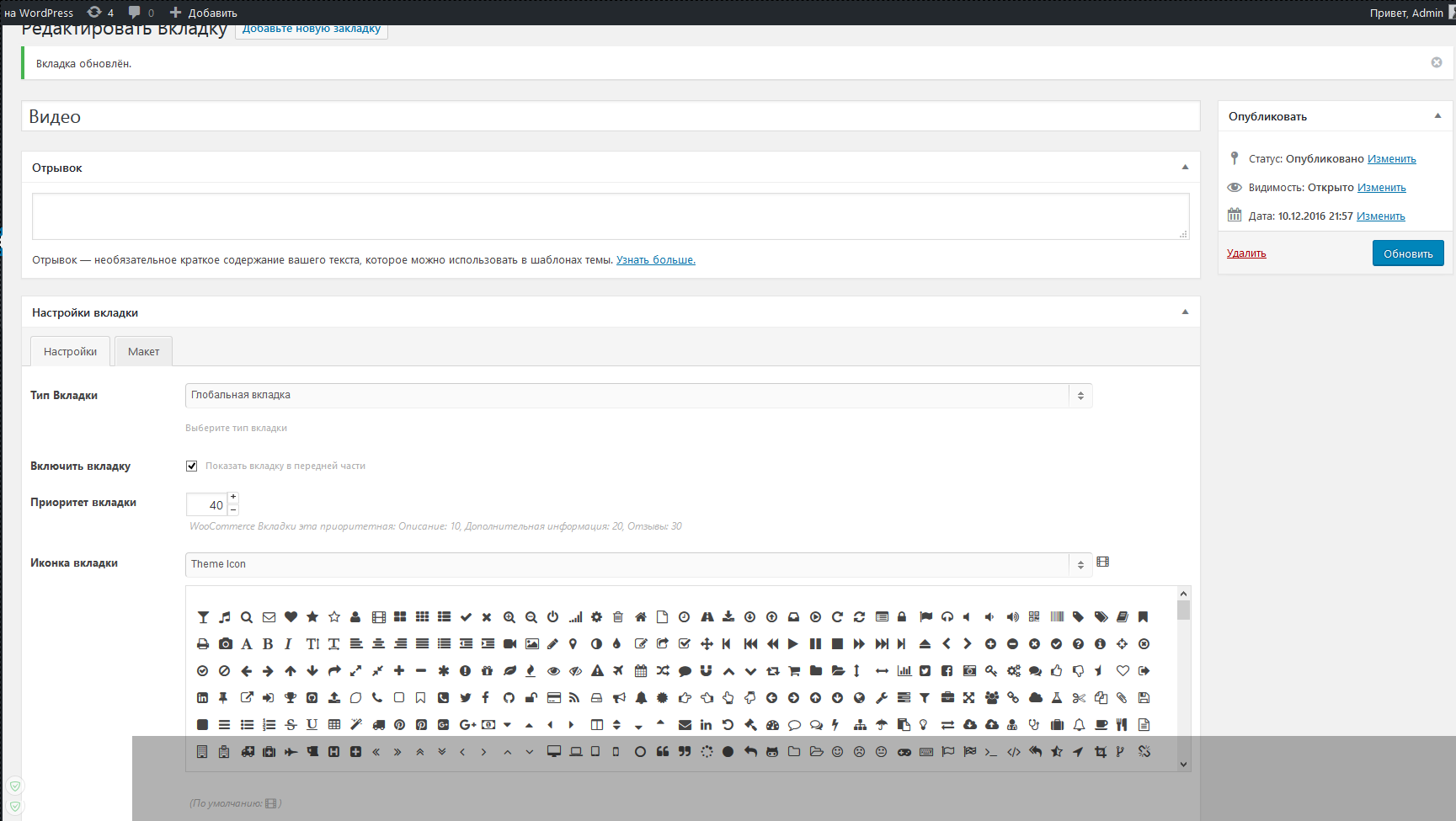The width and height of the screenshot is (1456, 821).
Task: Increase the tab priority with the plus stepper
Action: coord(233,498)
